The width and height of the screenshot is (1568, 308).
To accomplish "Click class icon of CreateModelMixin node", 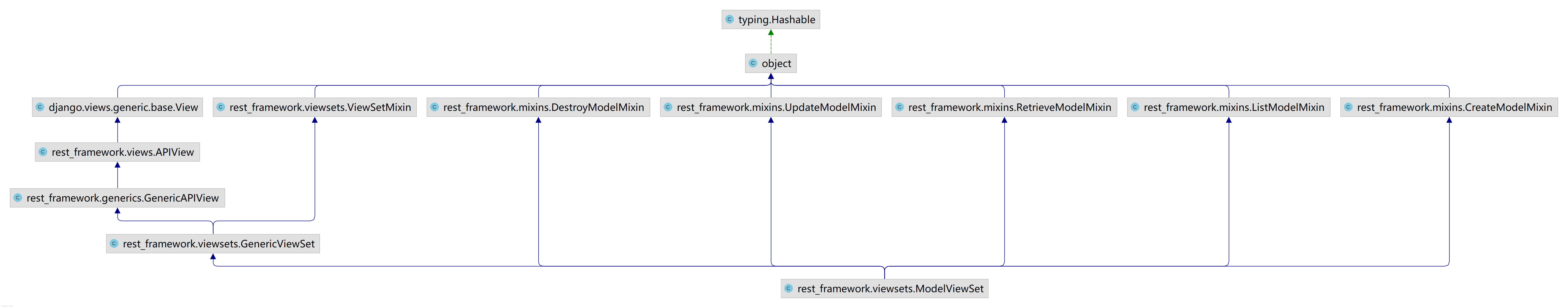I will [x=1348, y=107].
